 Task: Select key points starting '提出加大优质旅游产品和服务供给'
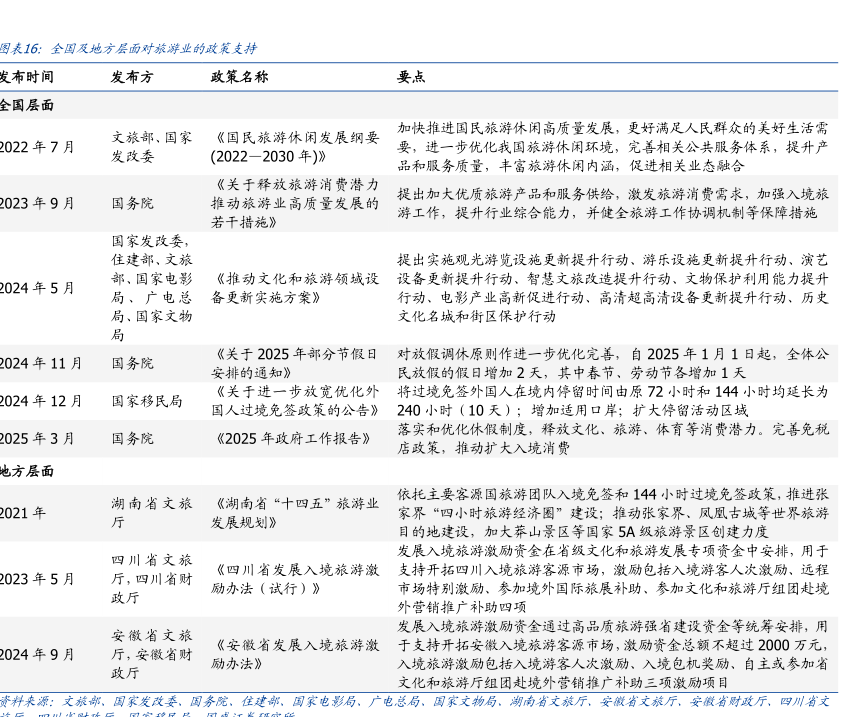[613, 204]
